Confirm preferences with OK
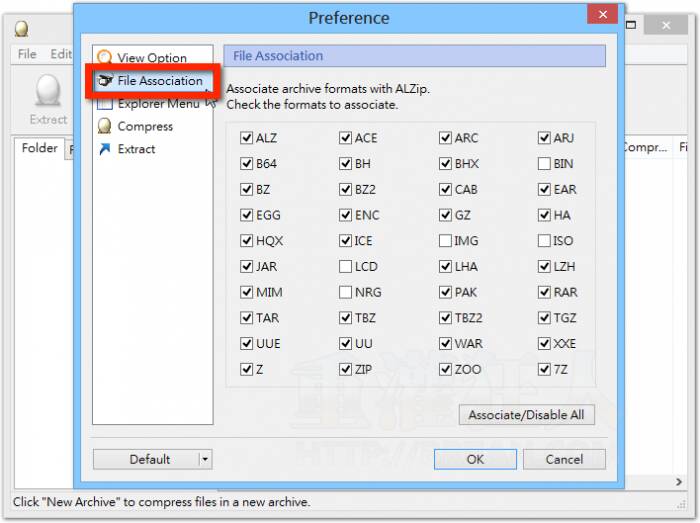Screen dimensions: 700x523 (x=475, y=459)
